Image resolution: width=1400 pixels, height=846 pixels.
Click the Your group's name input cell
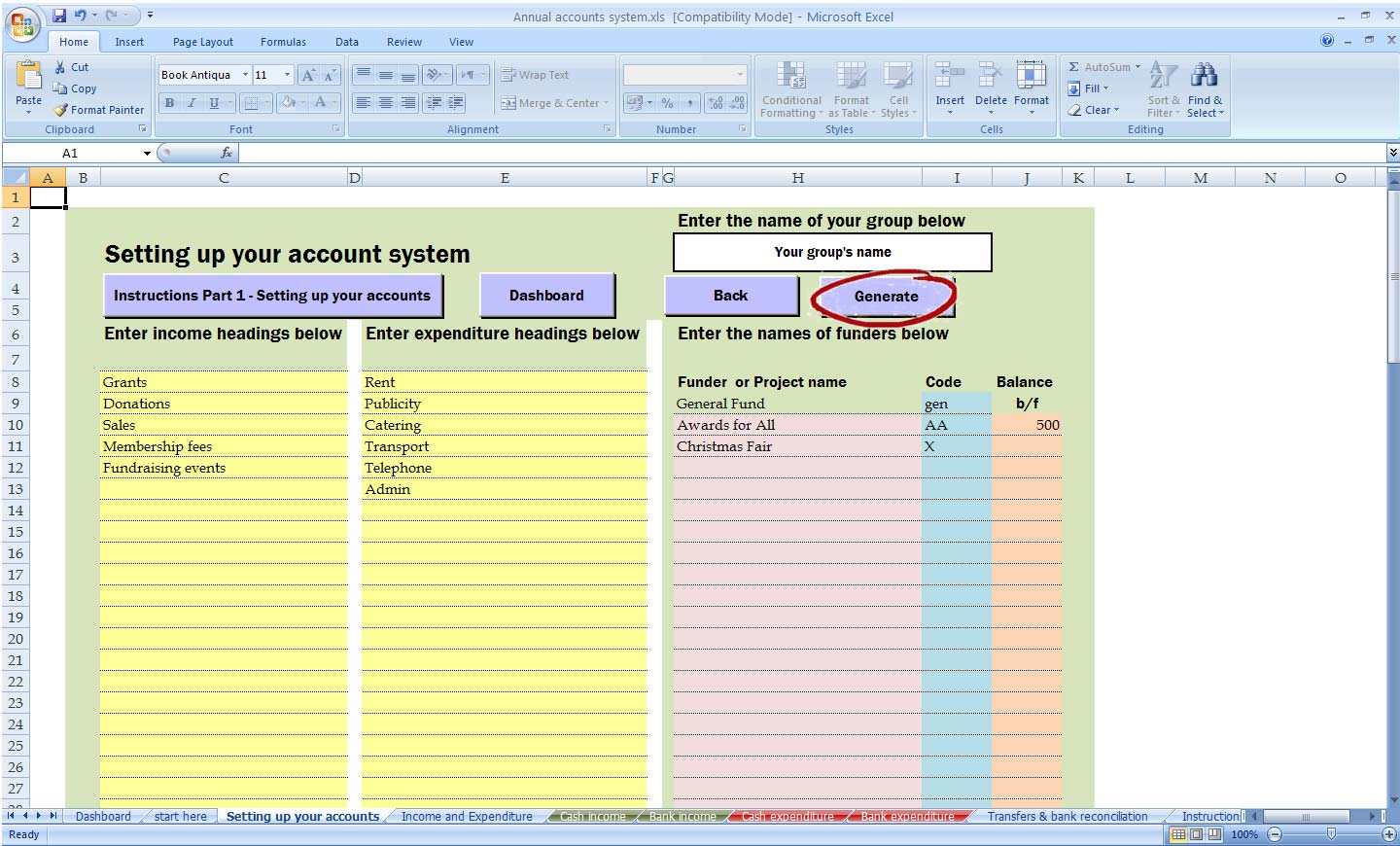(832, 252)
